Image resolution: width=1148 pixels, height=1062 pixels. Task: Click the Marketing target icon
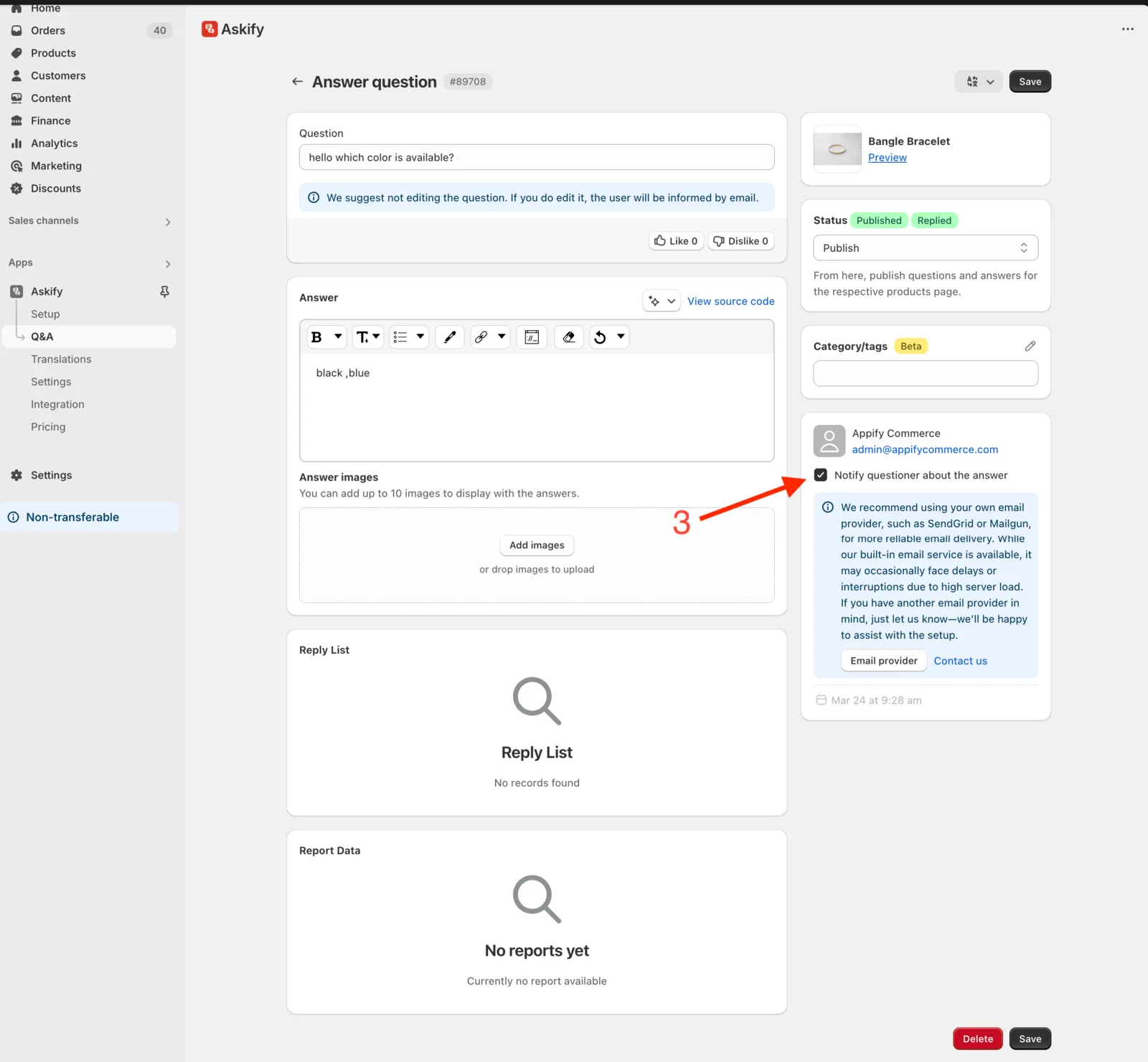tap(17, 166)
